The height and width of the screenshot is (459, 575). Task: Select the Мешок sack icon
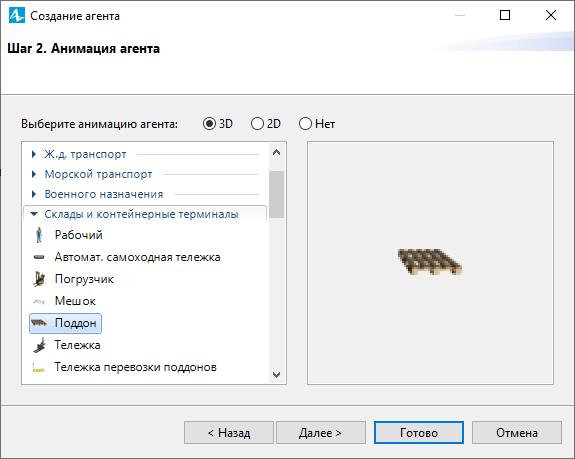click(x=39, y=301)
